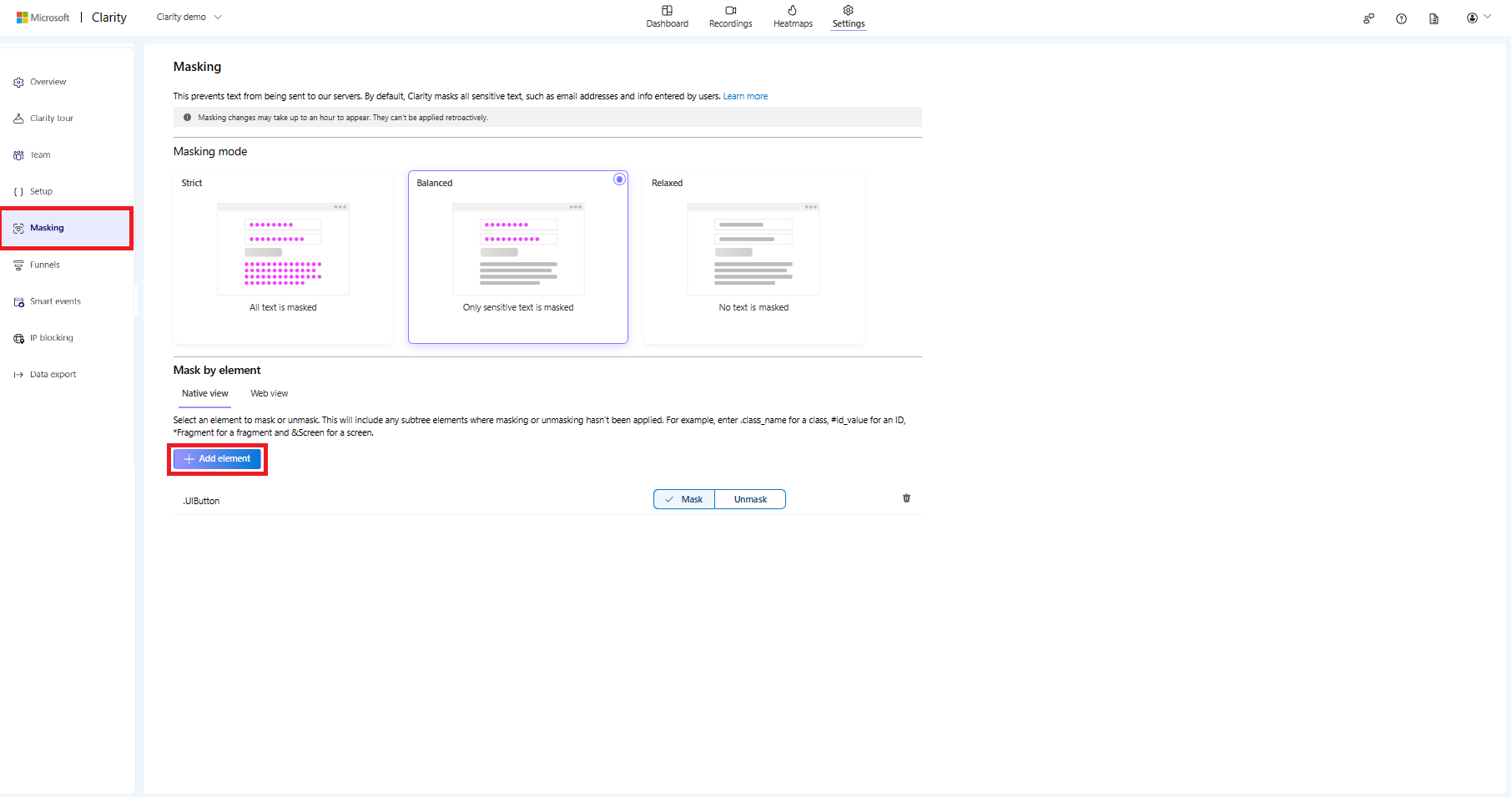1512x798 pixels.
Task: Select the Balanced masking mode radio button
Action: (x=619, y=179)
